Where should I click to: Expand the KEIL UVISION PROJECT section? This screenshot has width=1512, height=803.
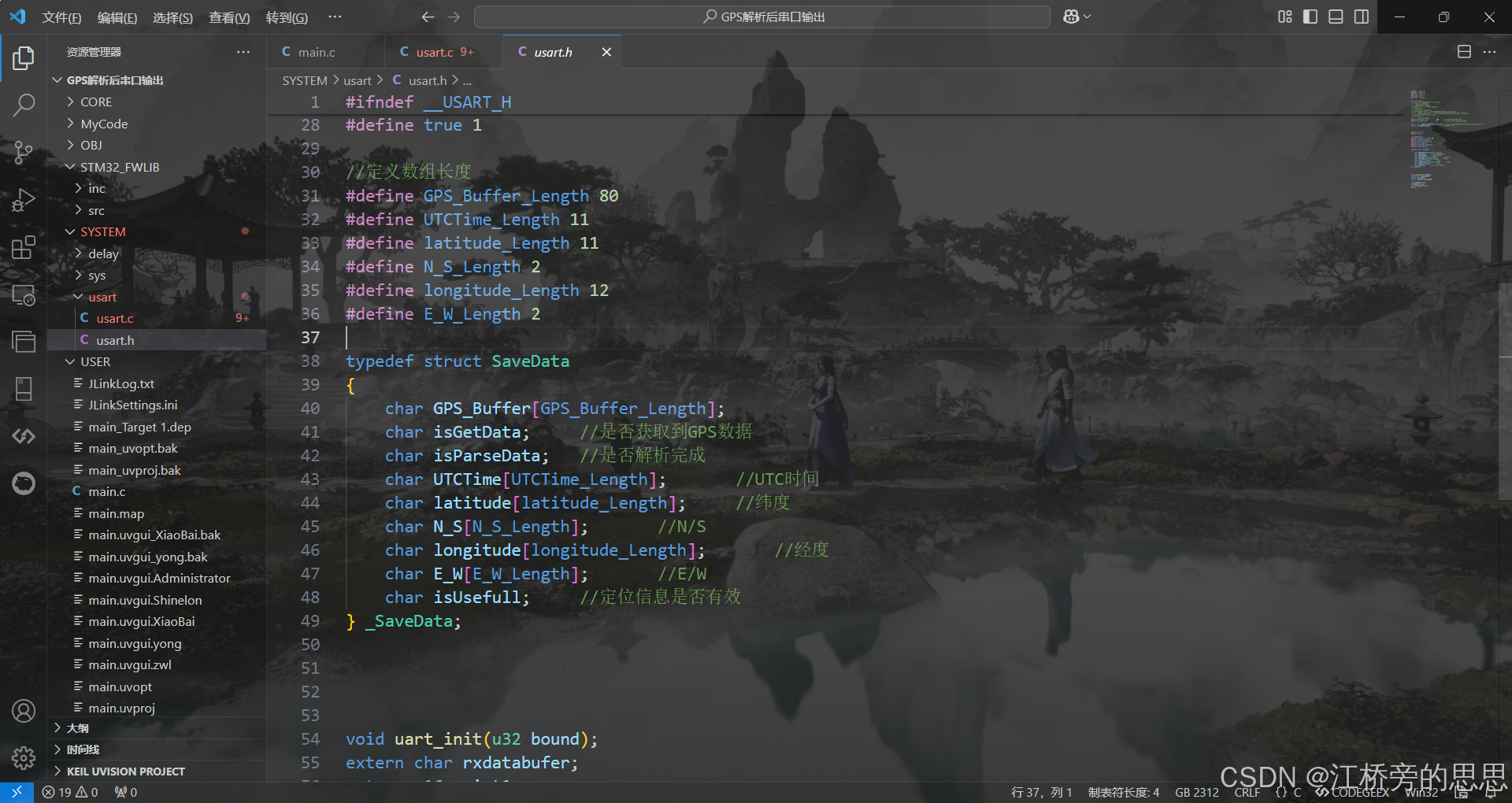157,772
